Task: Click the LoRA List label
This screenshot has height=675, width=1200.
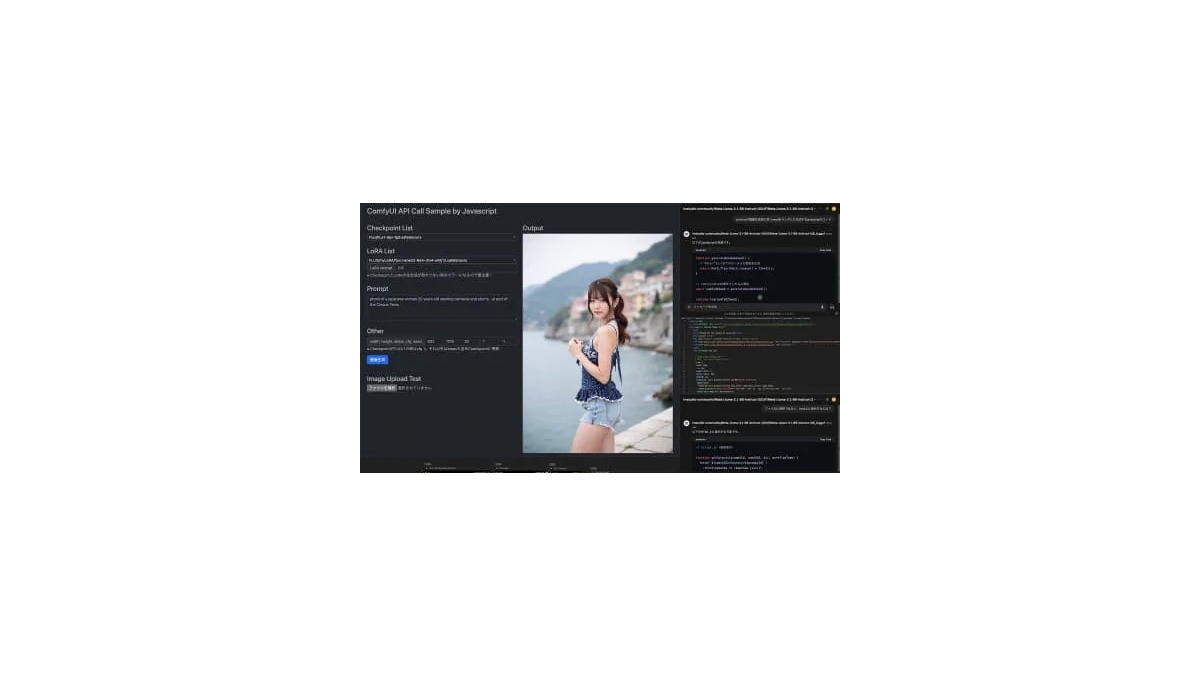Action: click(x=381, y=250)
